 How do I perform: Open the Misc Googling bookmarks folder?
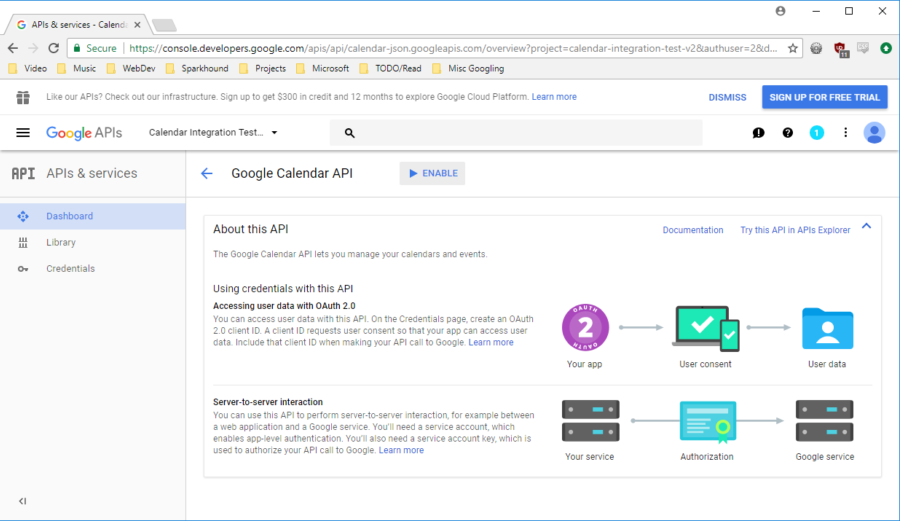point(468,68)
